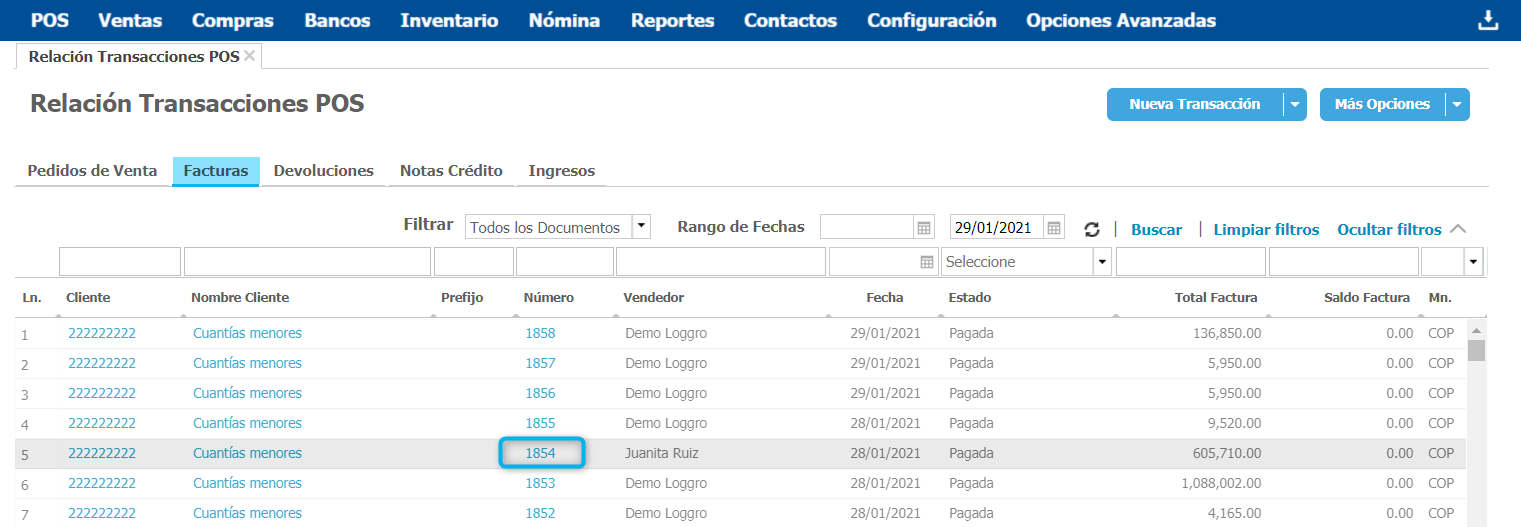The height and width of the screenshot is (527, 1521).
Task: Open the Estado Seleccione dropdown
Action: tap(1103, 262)
